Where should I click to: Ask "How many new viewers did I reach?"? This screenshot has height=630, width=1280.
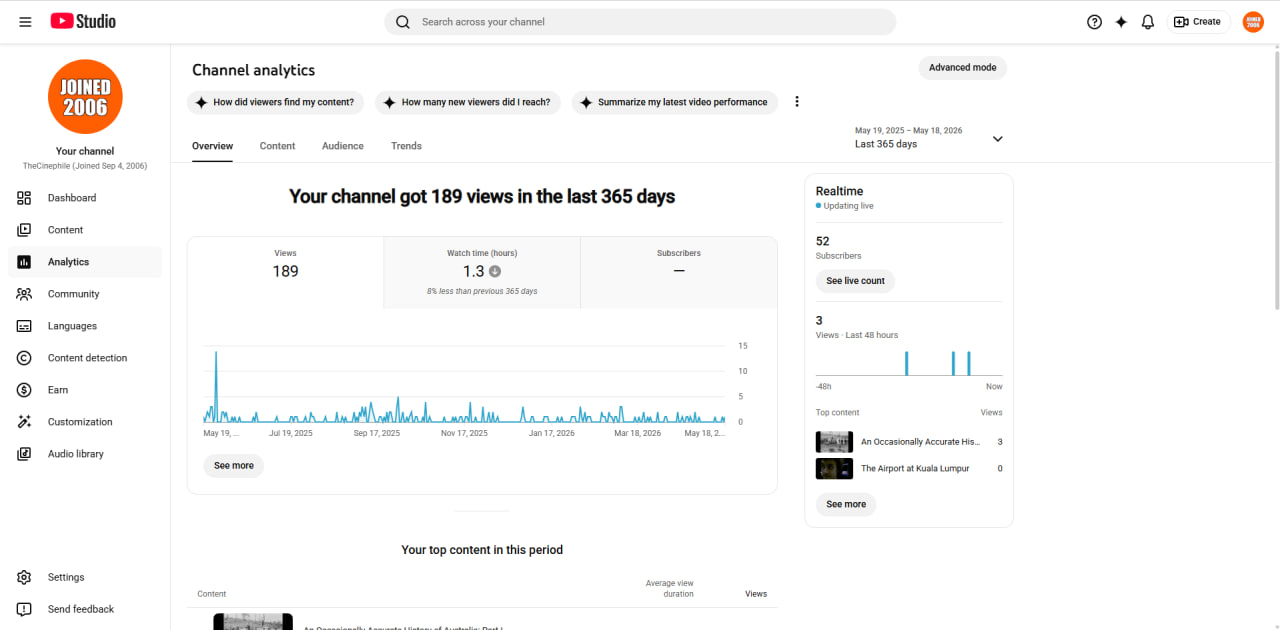pyautogui.click(x=467, y=102)
